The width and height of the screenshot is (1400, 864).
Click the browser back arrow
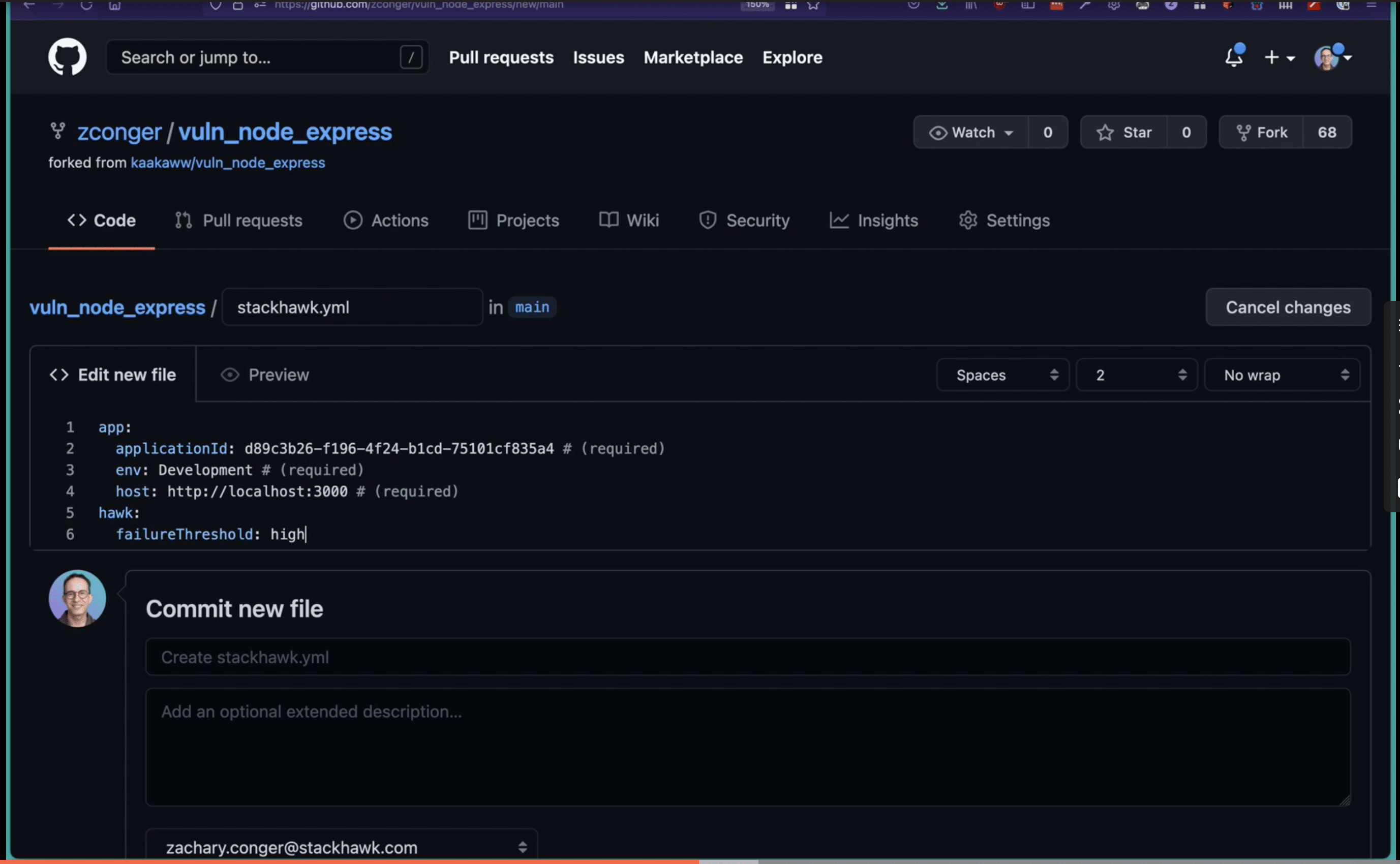click(x=29, y=5)
